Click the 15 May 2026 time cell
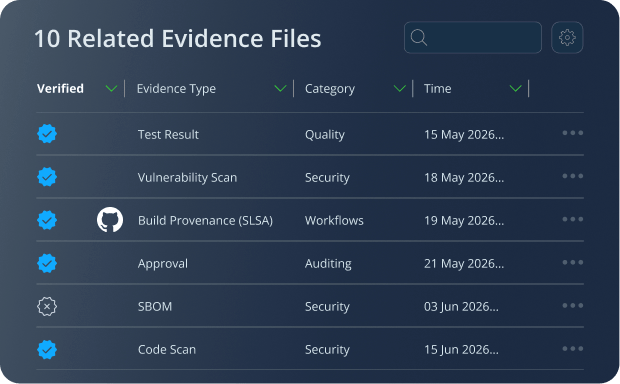This screenshot has height=384, width=620. 464,135
